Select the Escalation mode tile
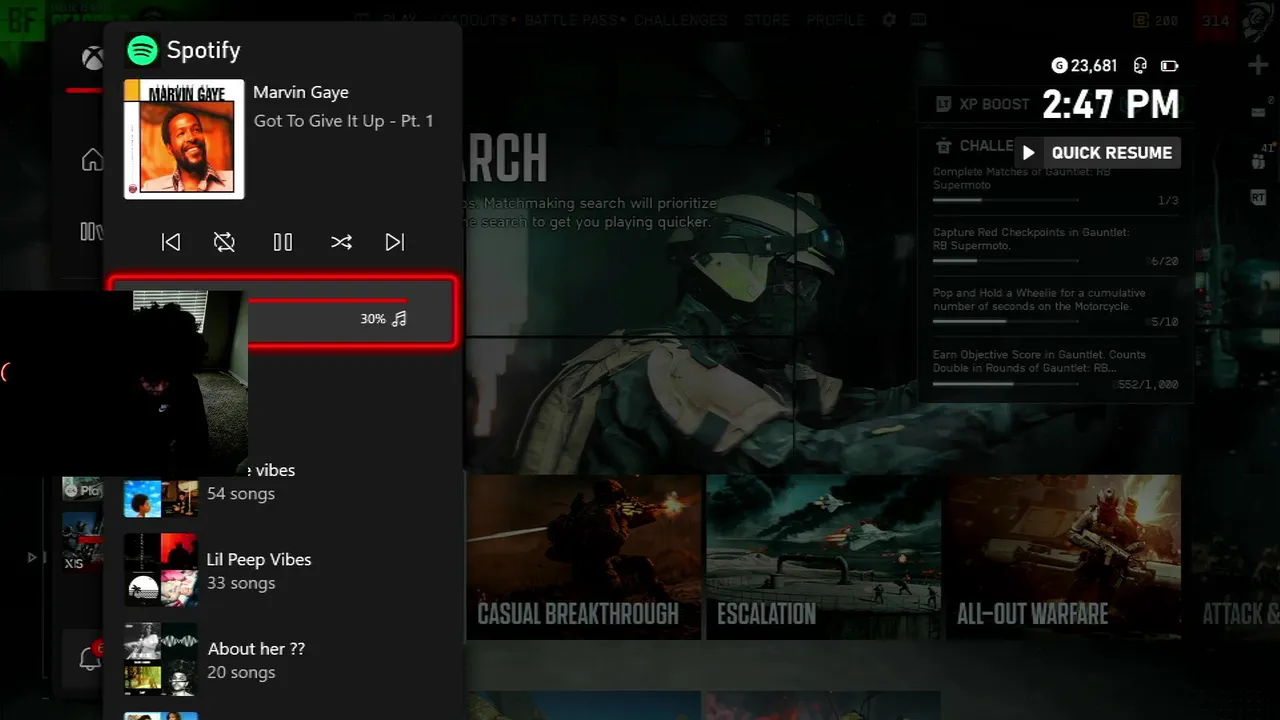Image resolution: width=1280 pixels, height=720 pixels. (824, 557)
